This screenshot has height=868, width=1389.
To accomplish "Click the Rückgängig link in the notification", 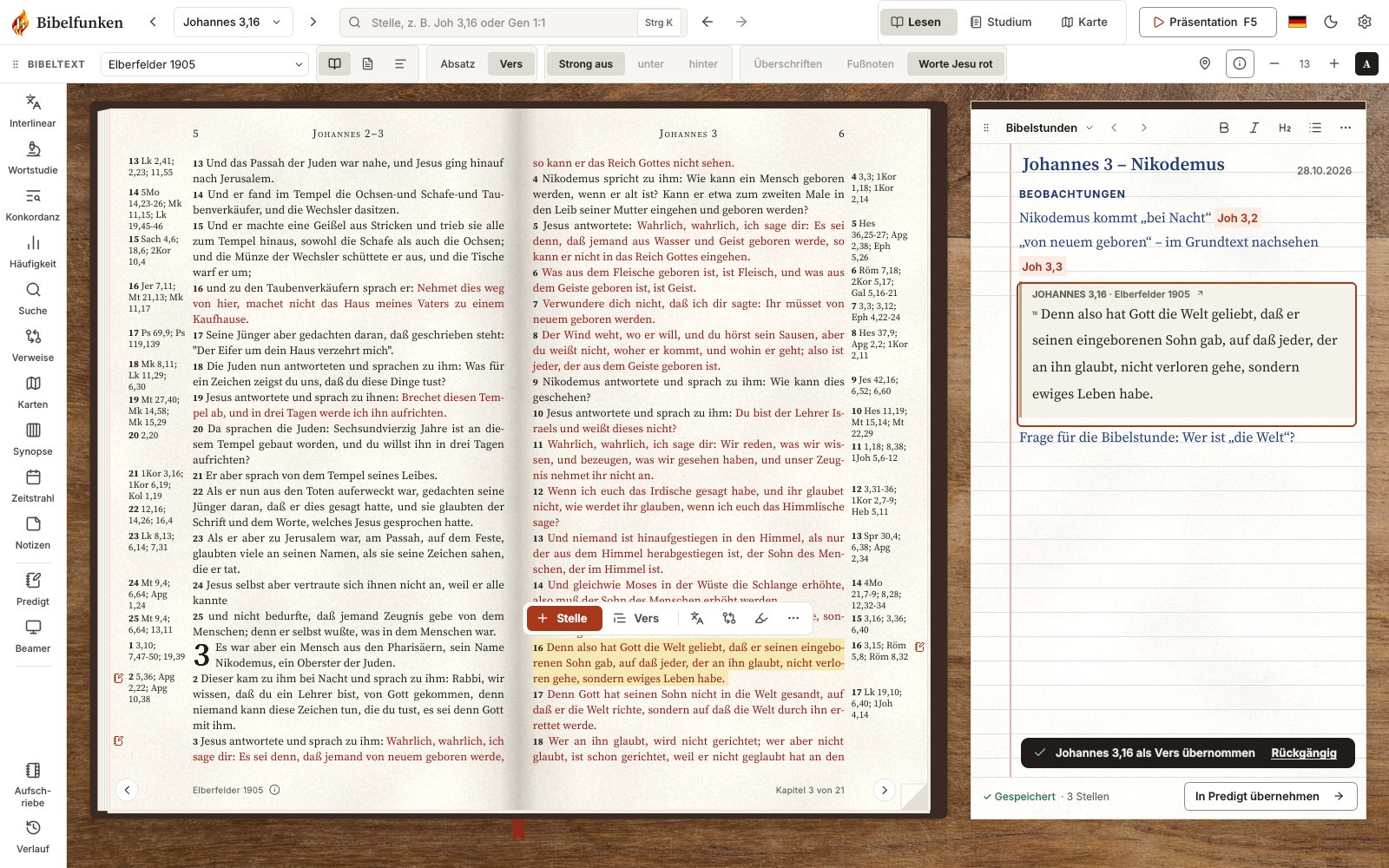I will pos(1303,753).
